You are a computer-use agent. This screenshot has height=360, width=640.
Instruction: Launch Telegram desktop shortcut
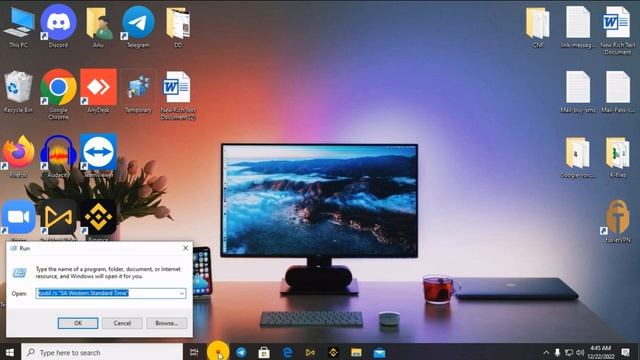[138, 27]
